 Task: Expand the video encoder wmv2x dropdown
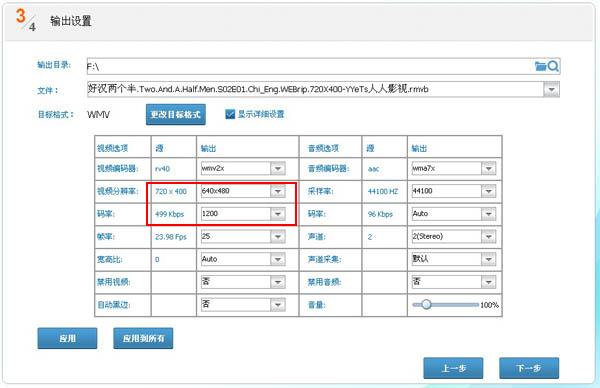point(278,168)
